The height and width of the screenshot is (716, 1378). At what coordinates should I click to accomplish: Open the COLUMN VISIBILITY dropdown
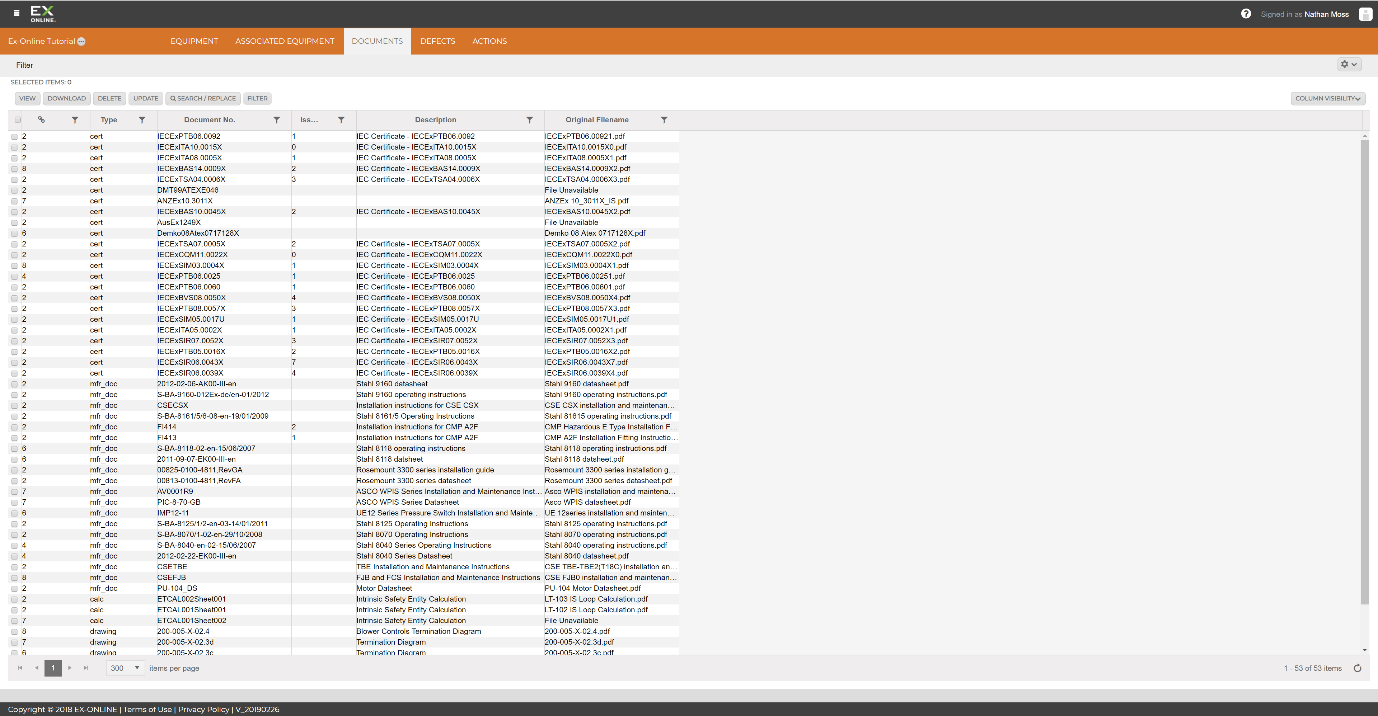point(1328,98)
